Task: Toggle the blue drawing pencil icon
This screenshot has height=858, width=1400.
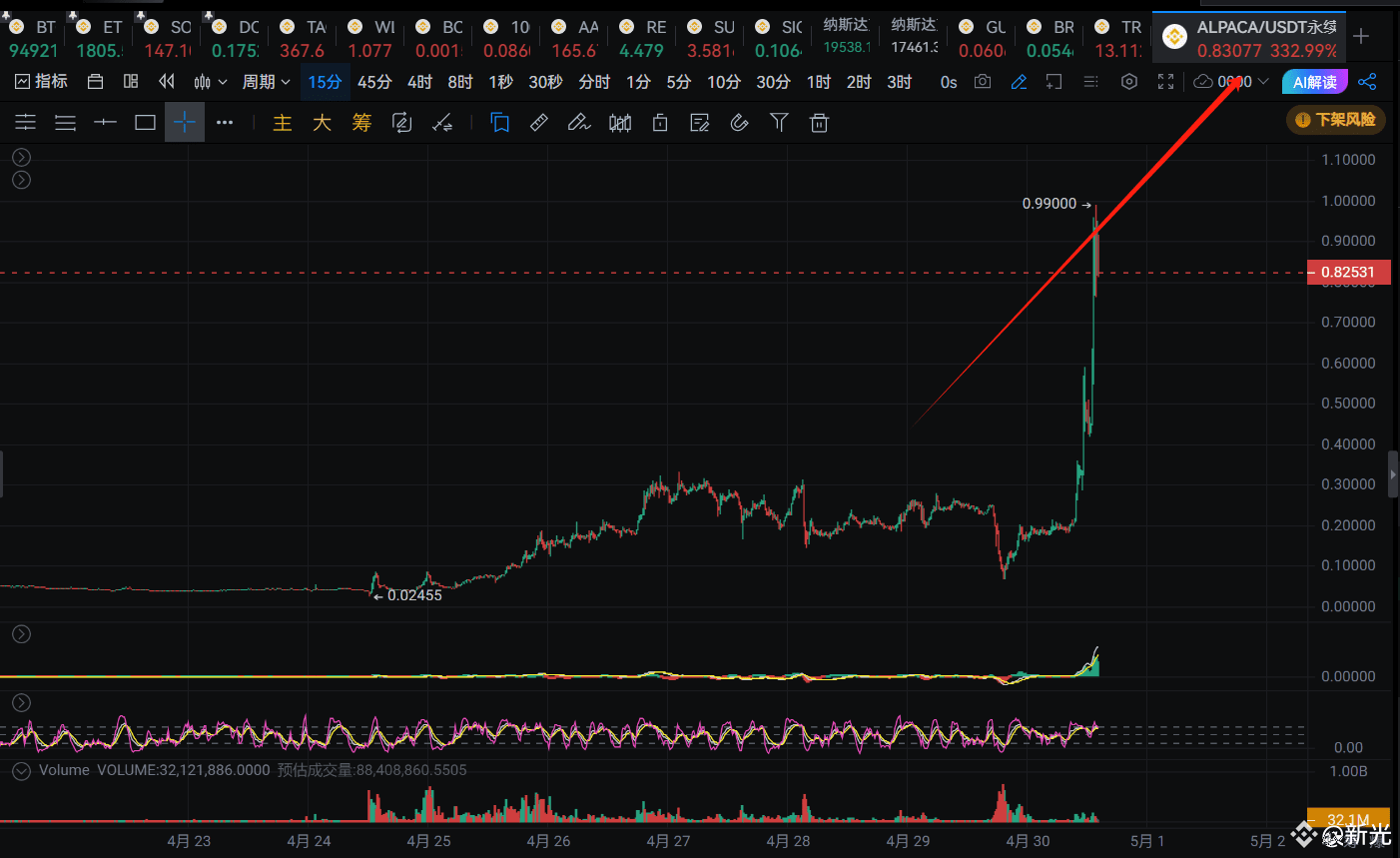Action: (x=1019, y=82)
